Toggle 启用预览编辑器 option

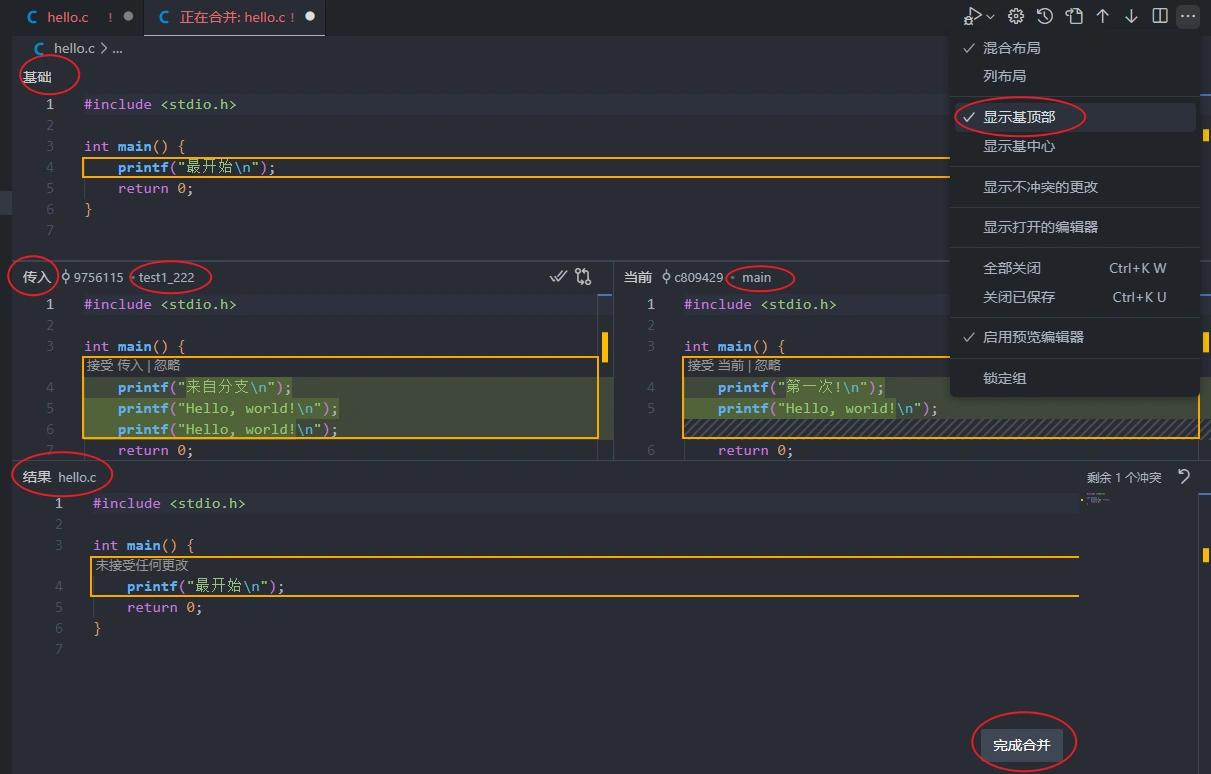coord(1075,337)
